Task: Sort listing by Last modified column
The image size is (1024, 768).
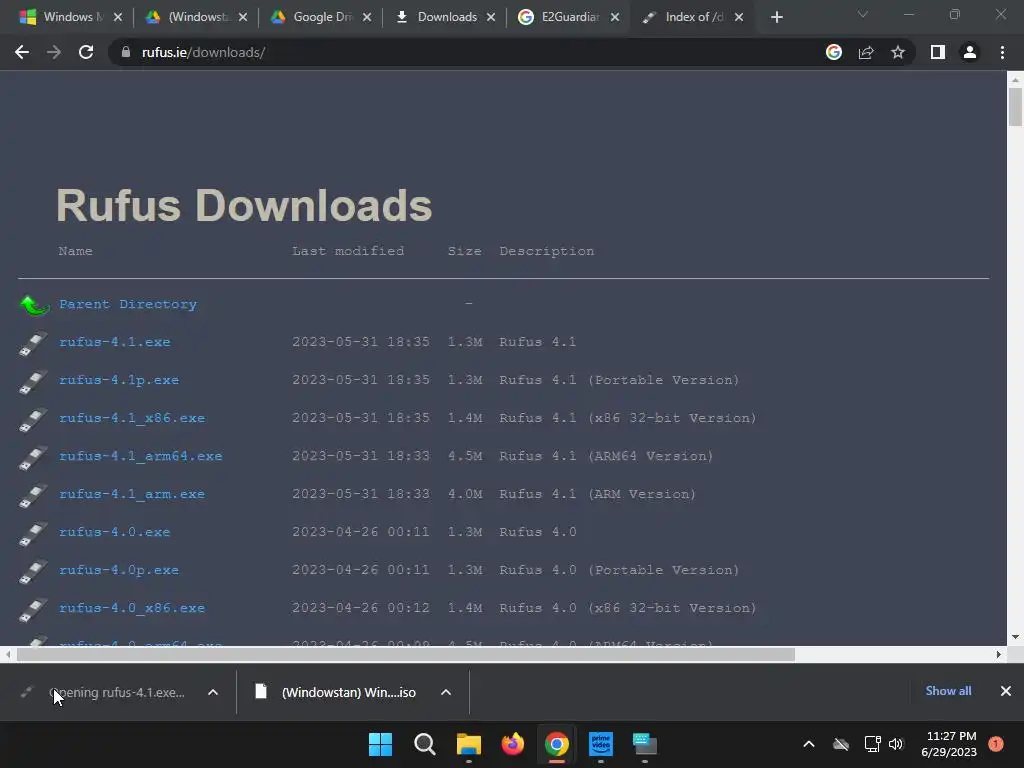Action: click(x=348, y=251)
